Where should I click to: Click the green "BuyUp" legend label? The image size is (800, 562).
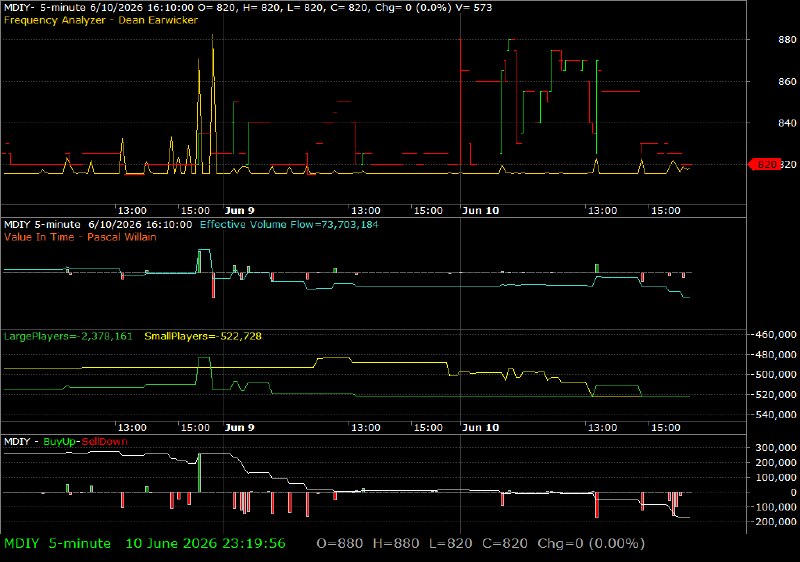pos(59,441)
